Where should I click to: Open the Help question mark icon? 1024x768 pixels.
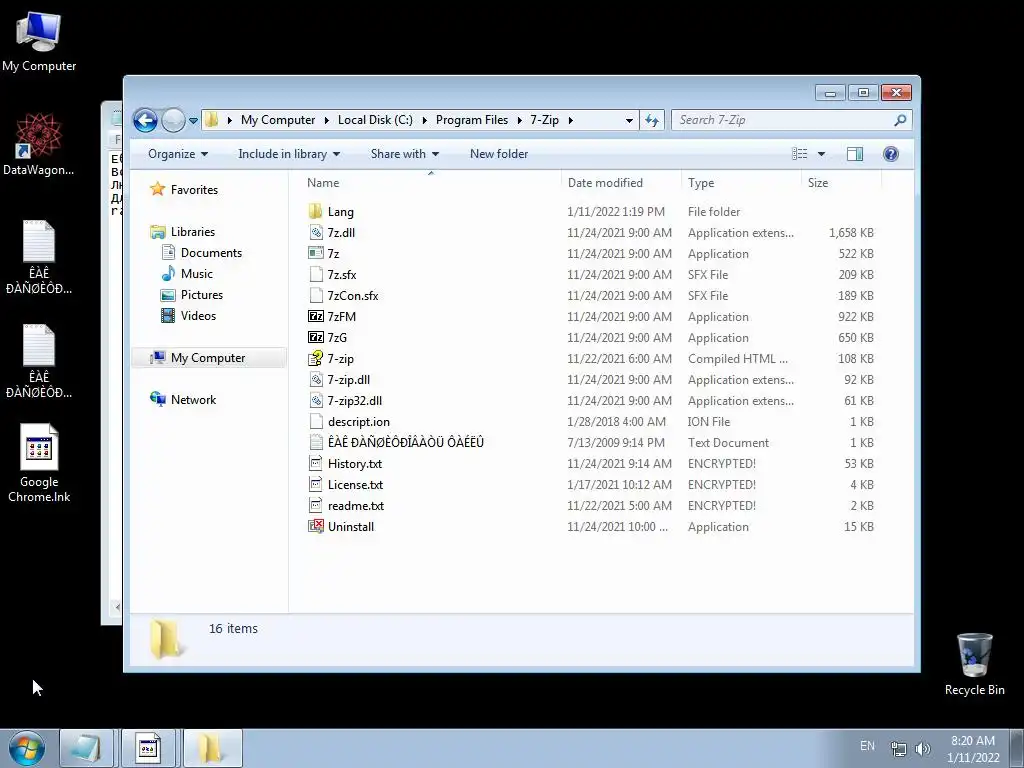[891, 154]
